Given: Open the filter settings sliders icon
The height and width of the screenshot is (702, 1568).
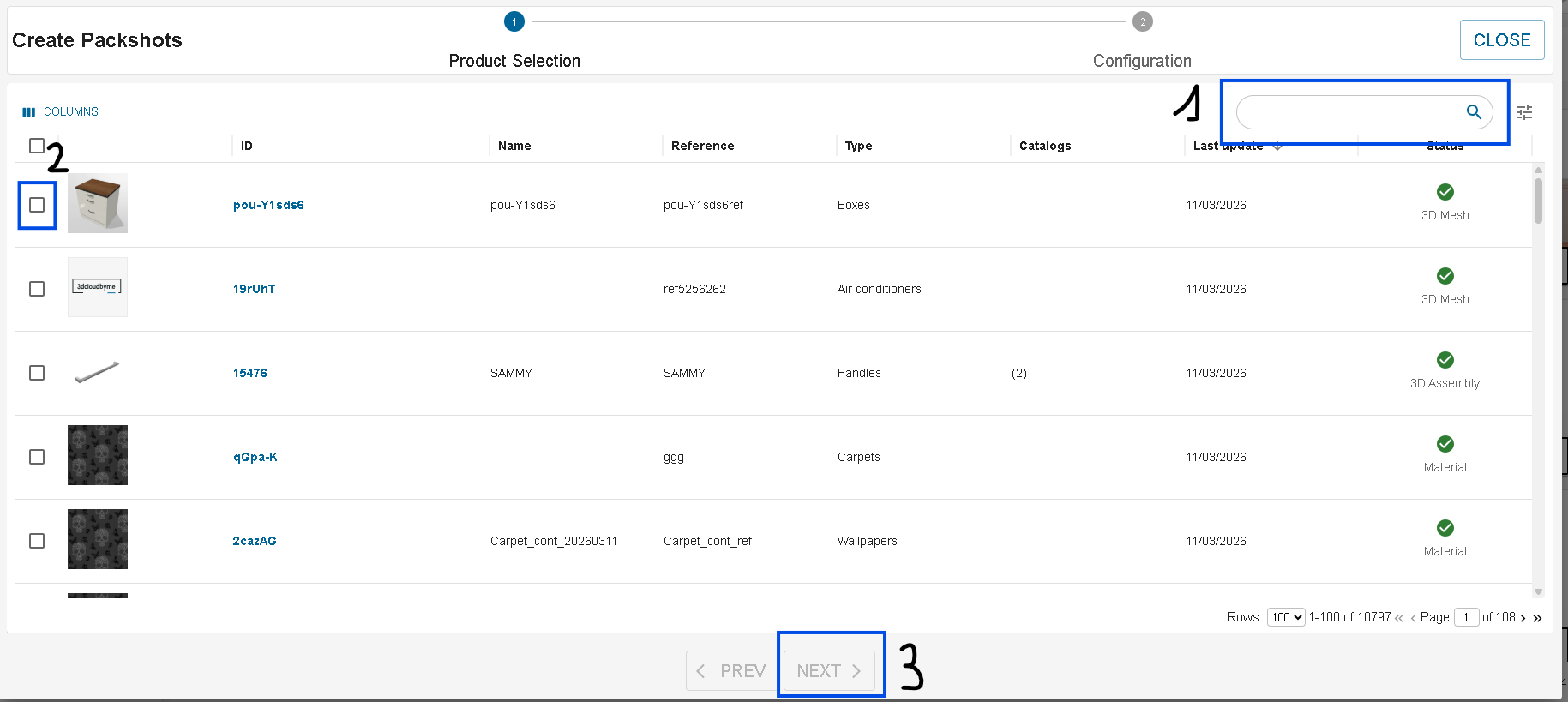Looking at the screenshot, I should pyautogui.click(x=1523, y=112).
